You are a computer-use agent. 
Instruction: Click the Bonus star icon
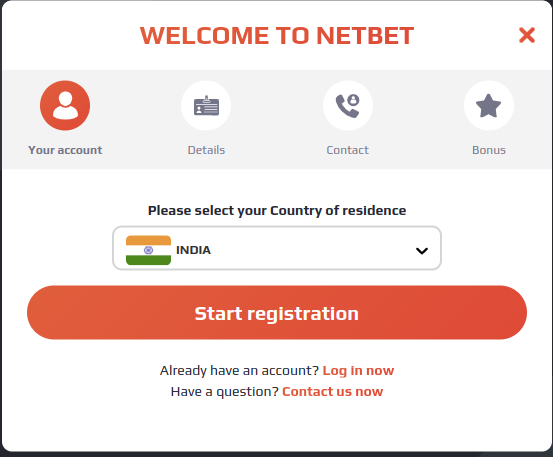pyautogui.click(x=489, y=105)
